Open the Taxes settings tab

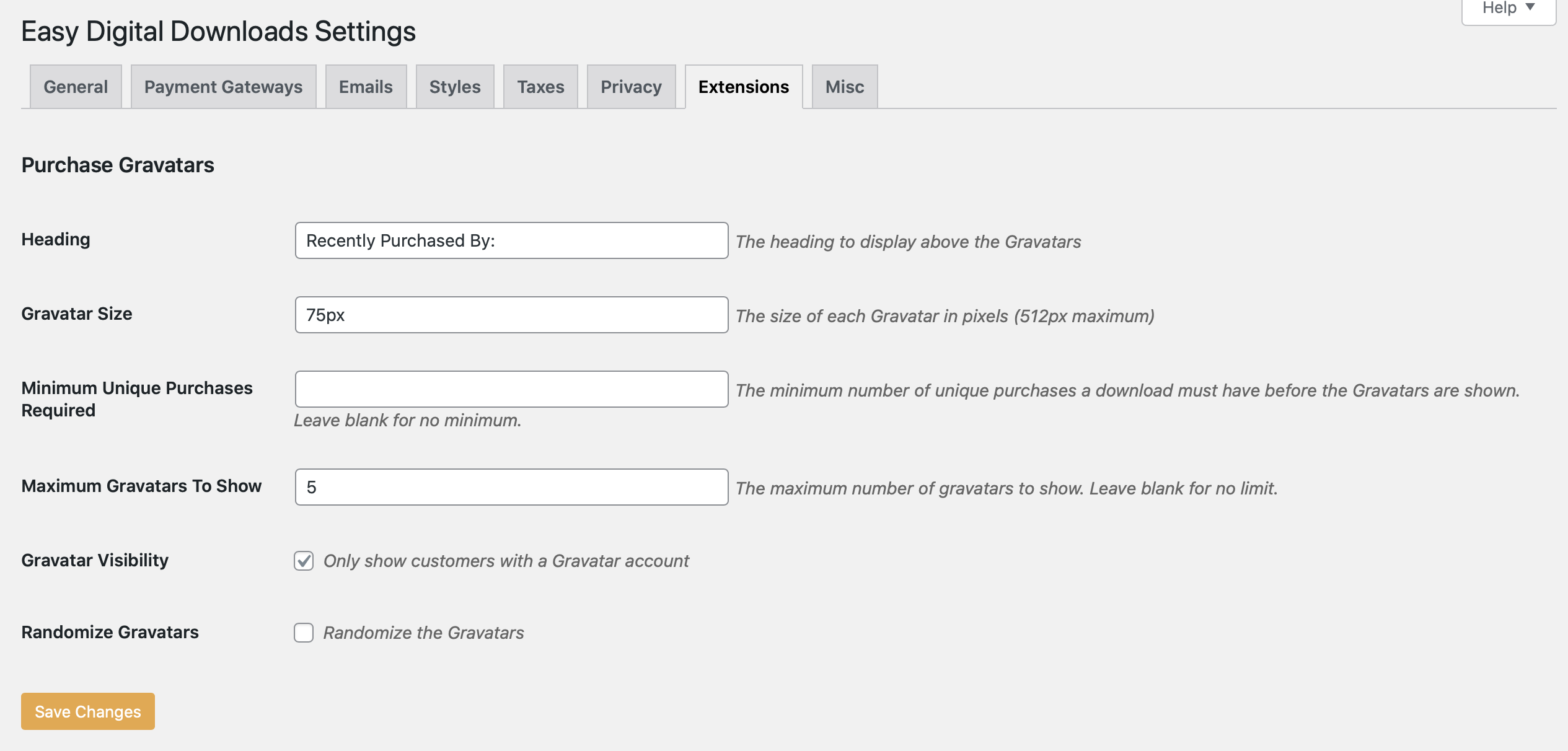pos(540,87)
